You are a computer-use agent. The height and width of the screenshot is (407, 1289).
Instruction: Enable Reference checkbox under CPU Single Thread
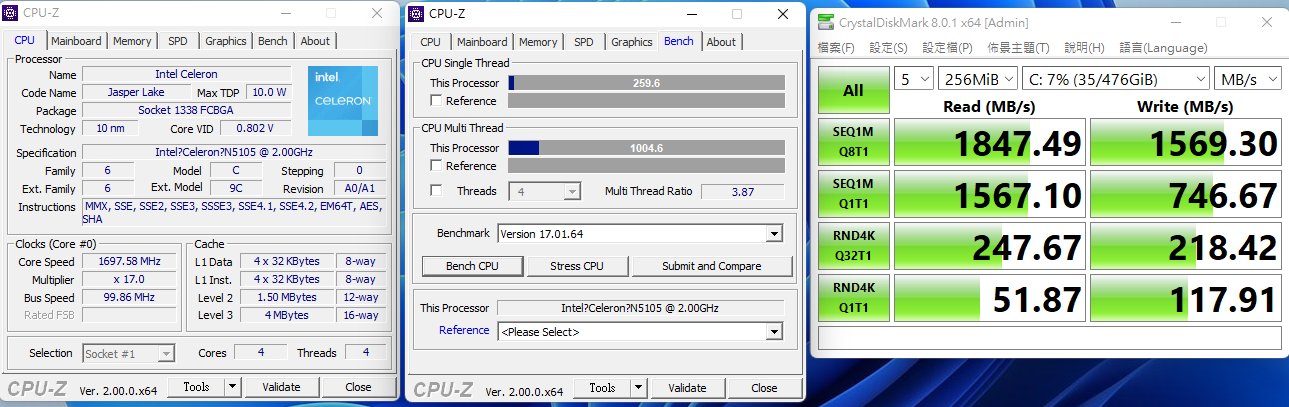(x=436, y=101)
